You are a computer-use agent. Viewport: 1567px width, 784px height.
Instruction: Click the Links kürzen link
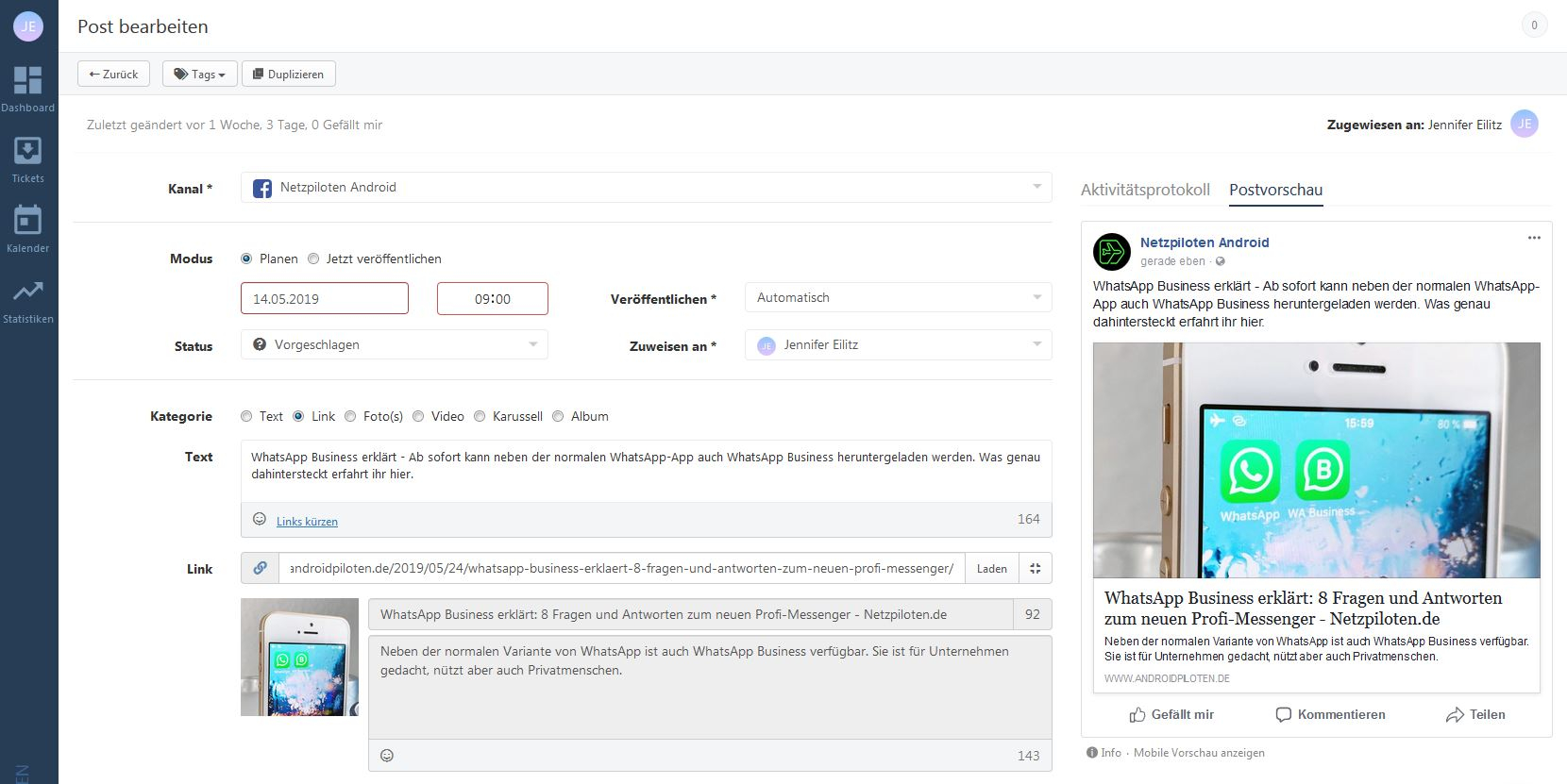point(307,522)
